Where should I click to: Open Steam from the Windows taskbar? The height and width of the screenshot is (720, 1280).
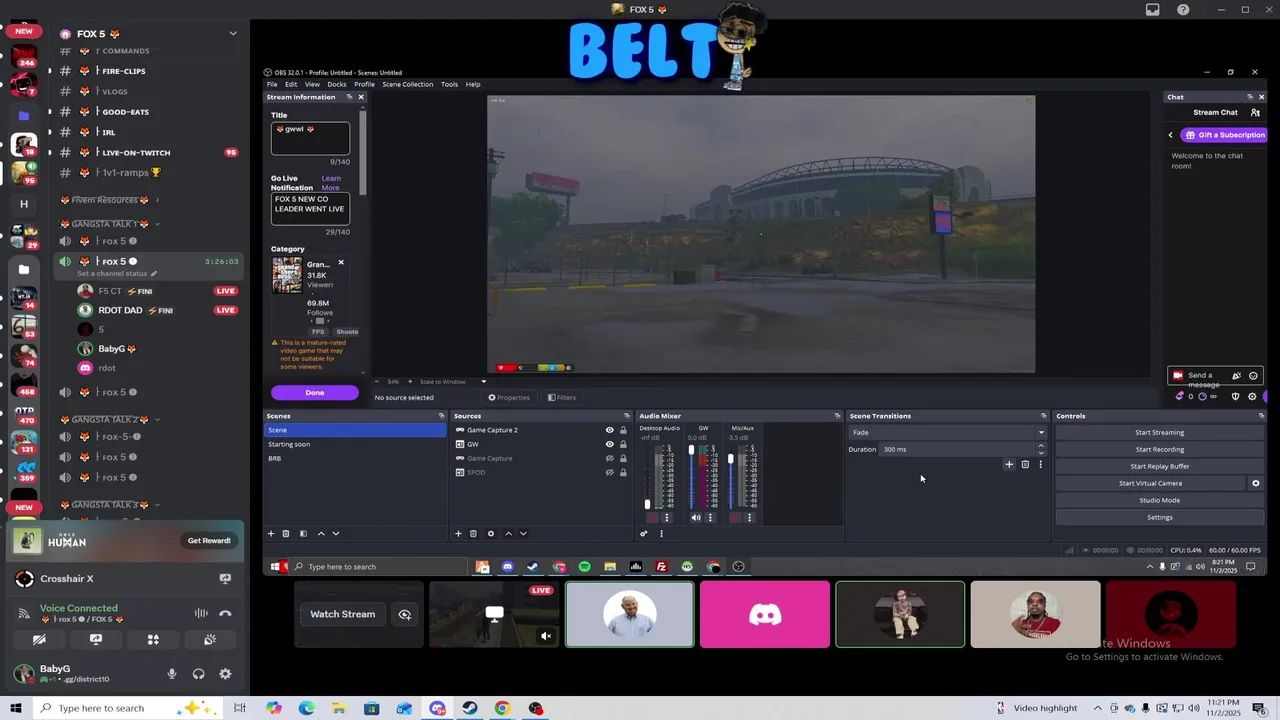(470, 708)
